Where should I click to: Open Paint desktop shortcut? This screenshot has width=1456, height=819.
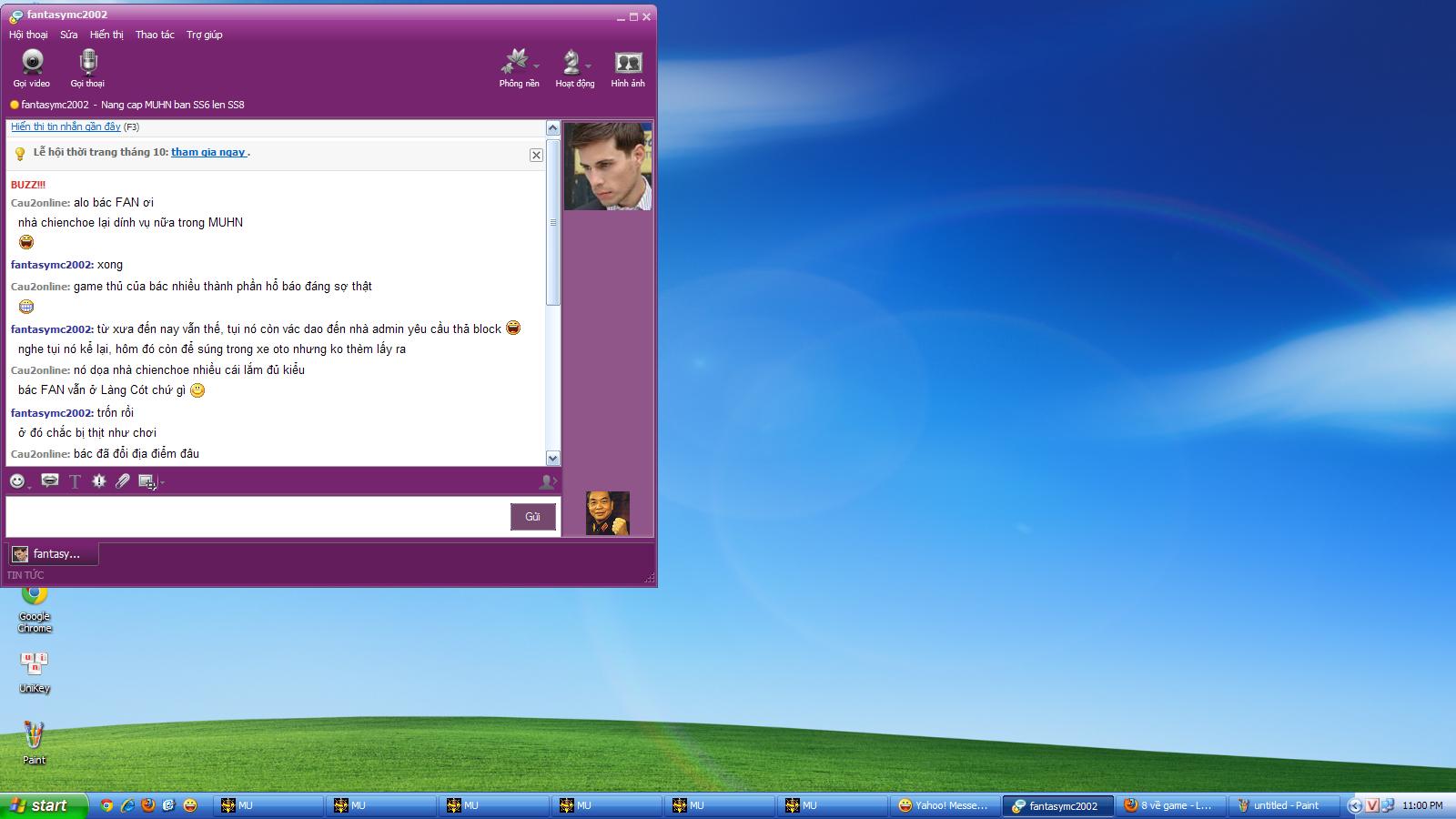34,742
